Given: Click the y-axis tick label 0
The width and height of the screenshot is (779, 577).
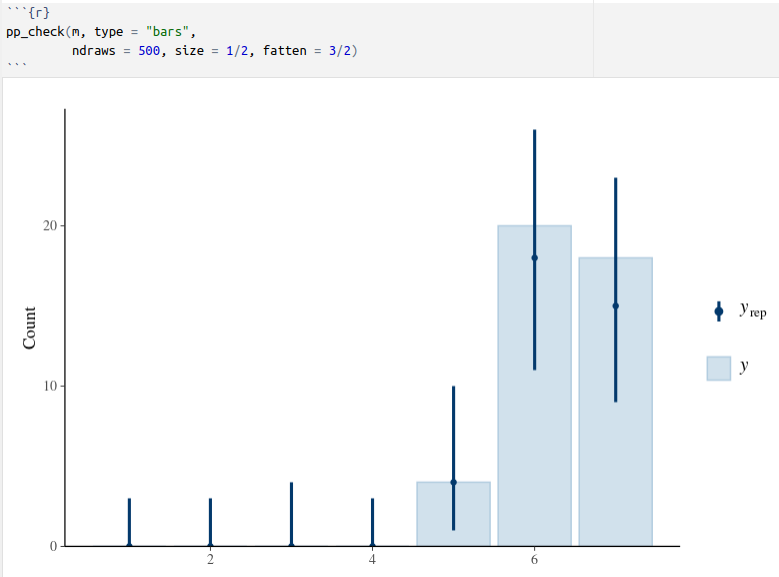Looking at the screenshot, I should click(x=54, y=546).
